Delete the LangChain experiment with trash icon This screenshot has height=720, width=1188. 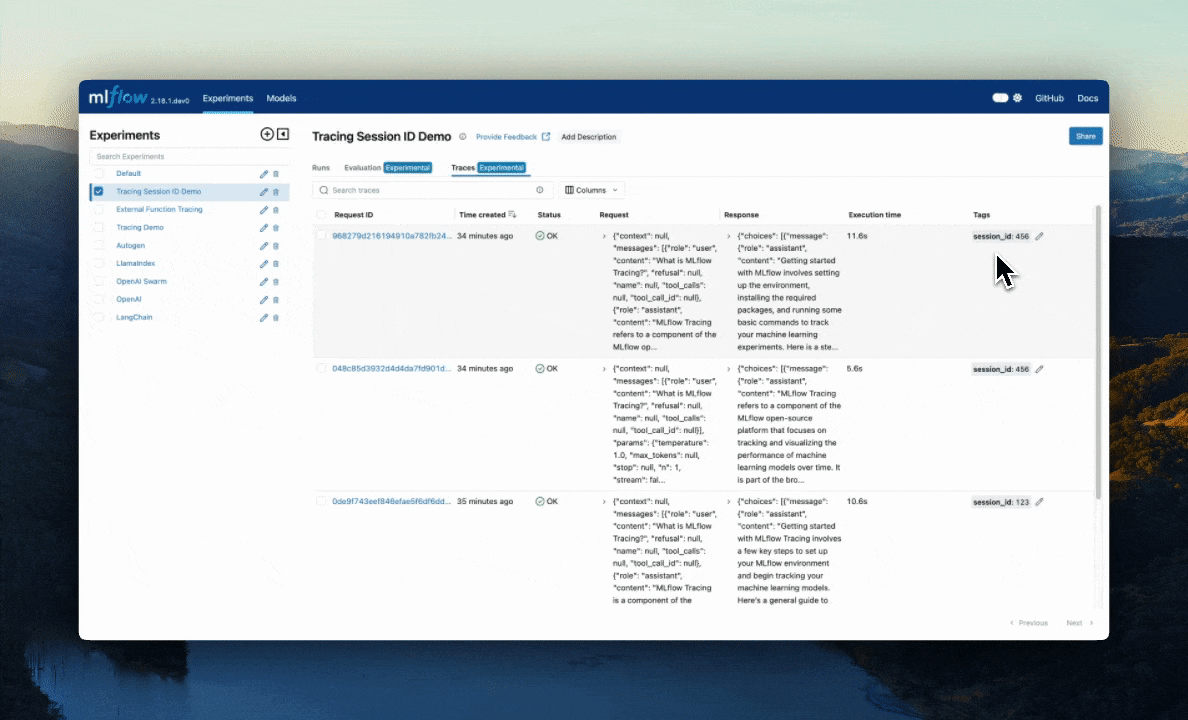pyautogui.click(x=276, y=318)
